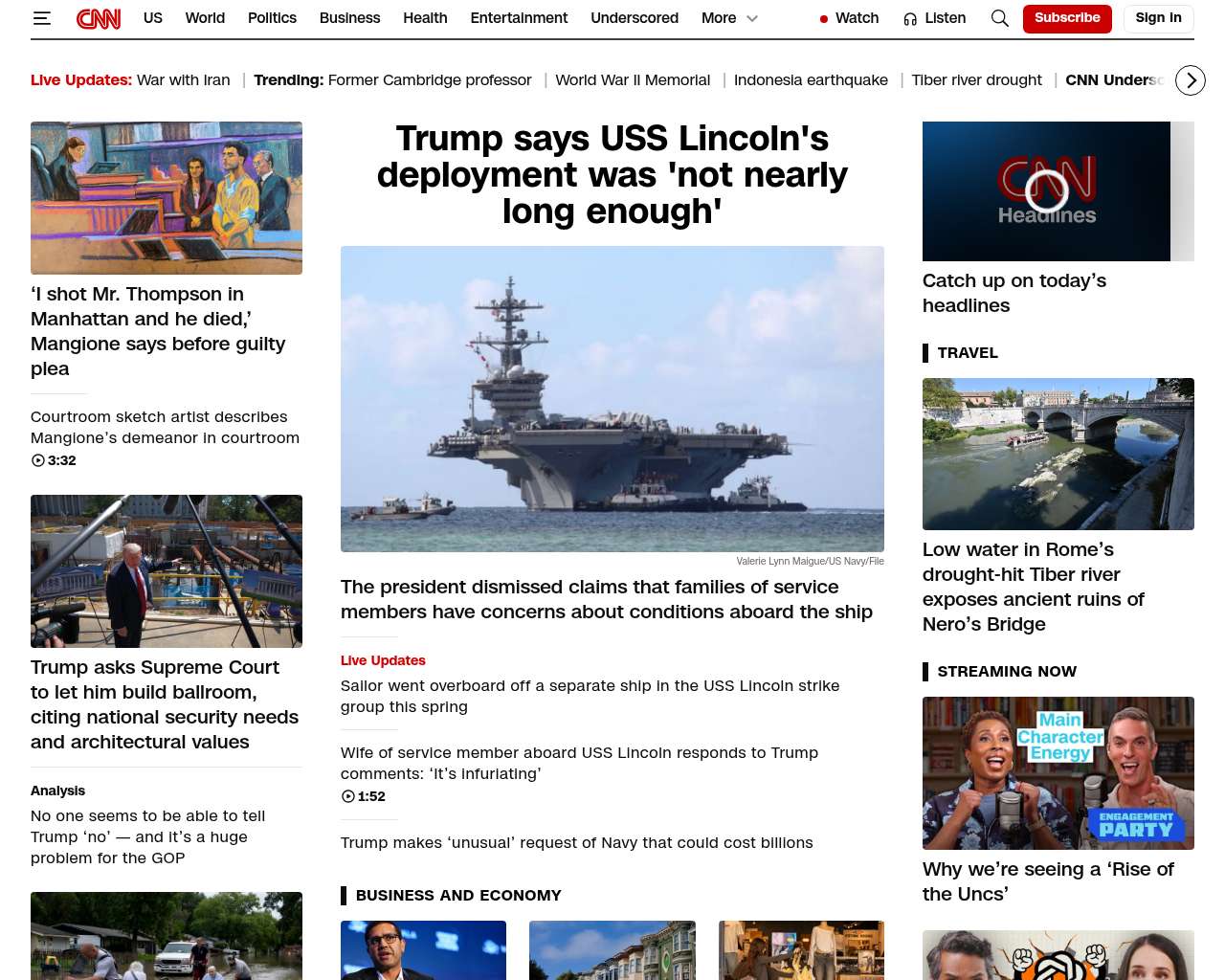Viewport: 1225px width, 980px height.
Task: Open the Politics section
Action: [272, 18]
